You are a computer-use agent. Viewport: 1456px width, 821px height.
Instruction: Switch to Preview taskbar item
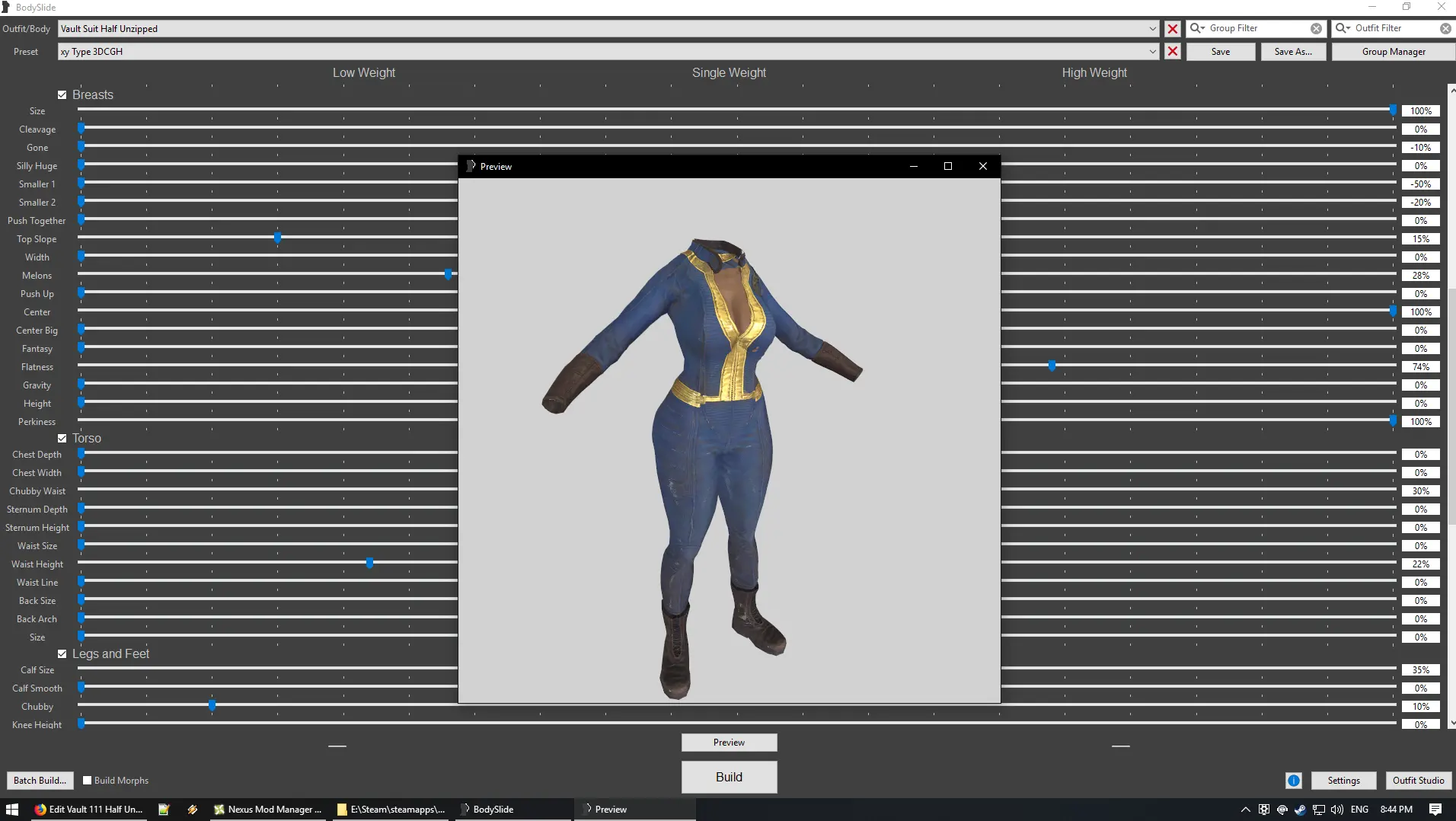pos(636,810)
